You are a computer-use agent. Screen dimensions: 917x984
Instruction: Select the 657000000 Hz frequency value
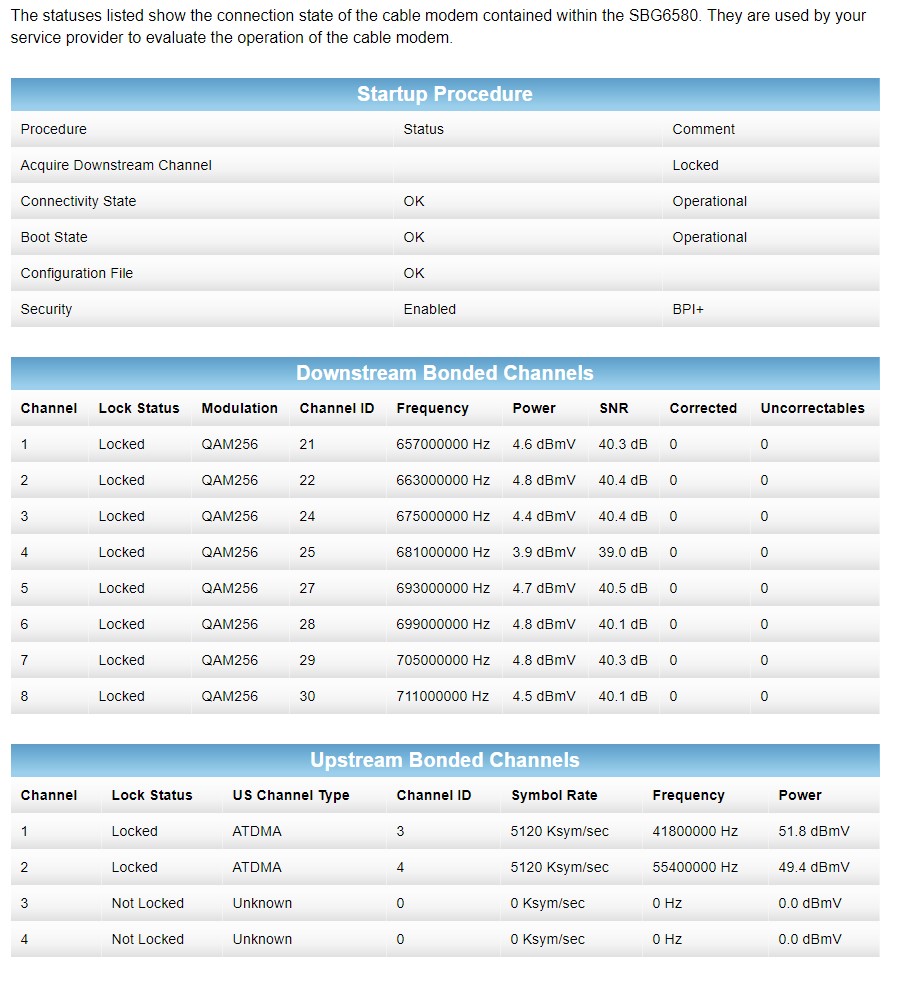tap(442, 444)
